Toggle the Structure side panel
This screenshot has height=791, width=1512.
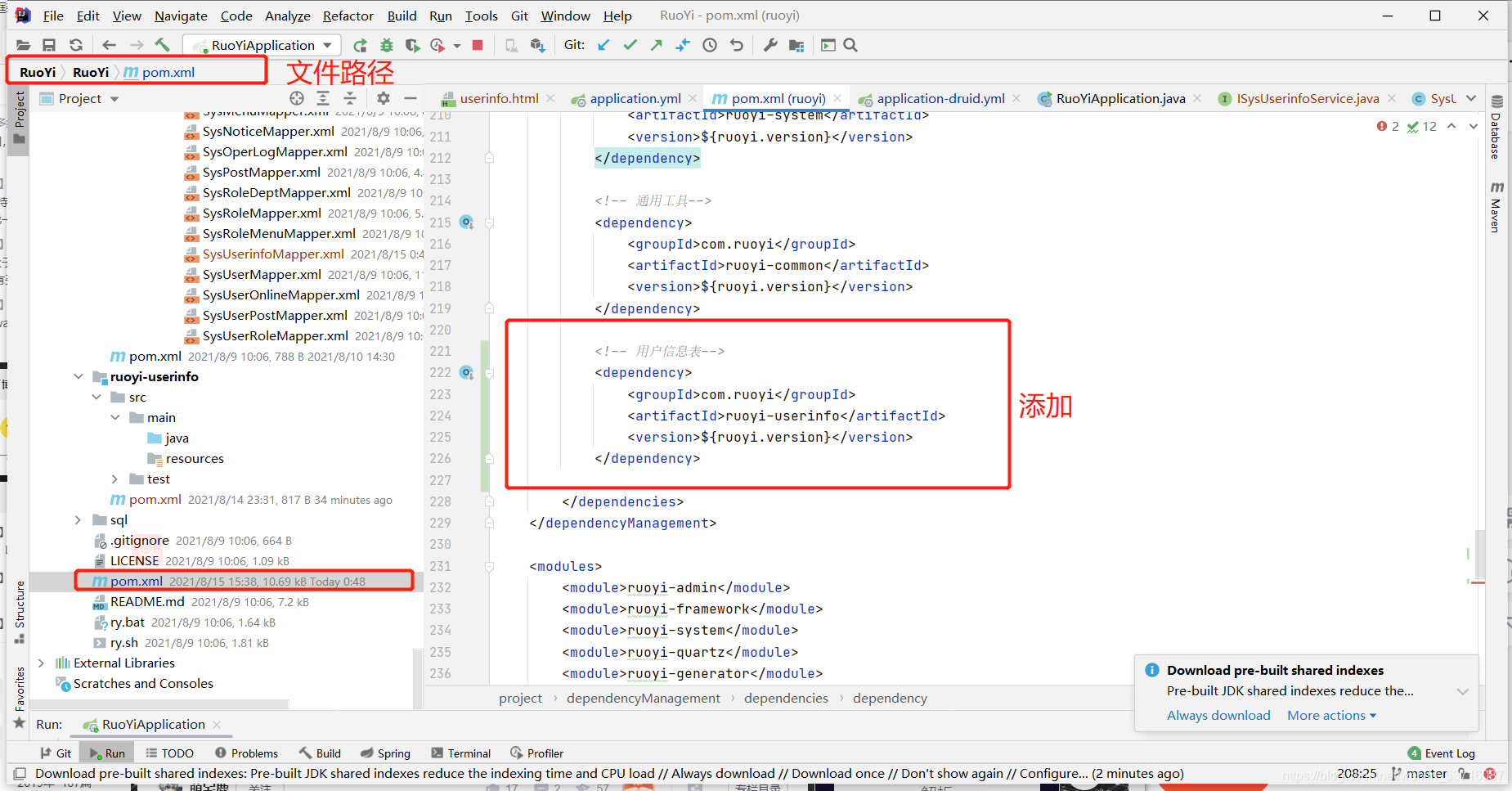click(x=20, y=612)
